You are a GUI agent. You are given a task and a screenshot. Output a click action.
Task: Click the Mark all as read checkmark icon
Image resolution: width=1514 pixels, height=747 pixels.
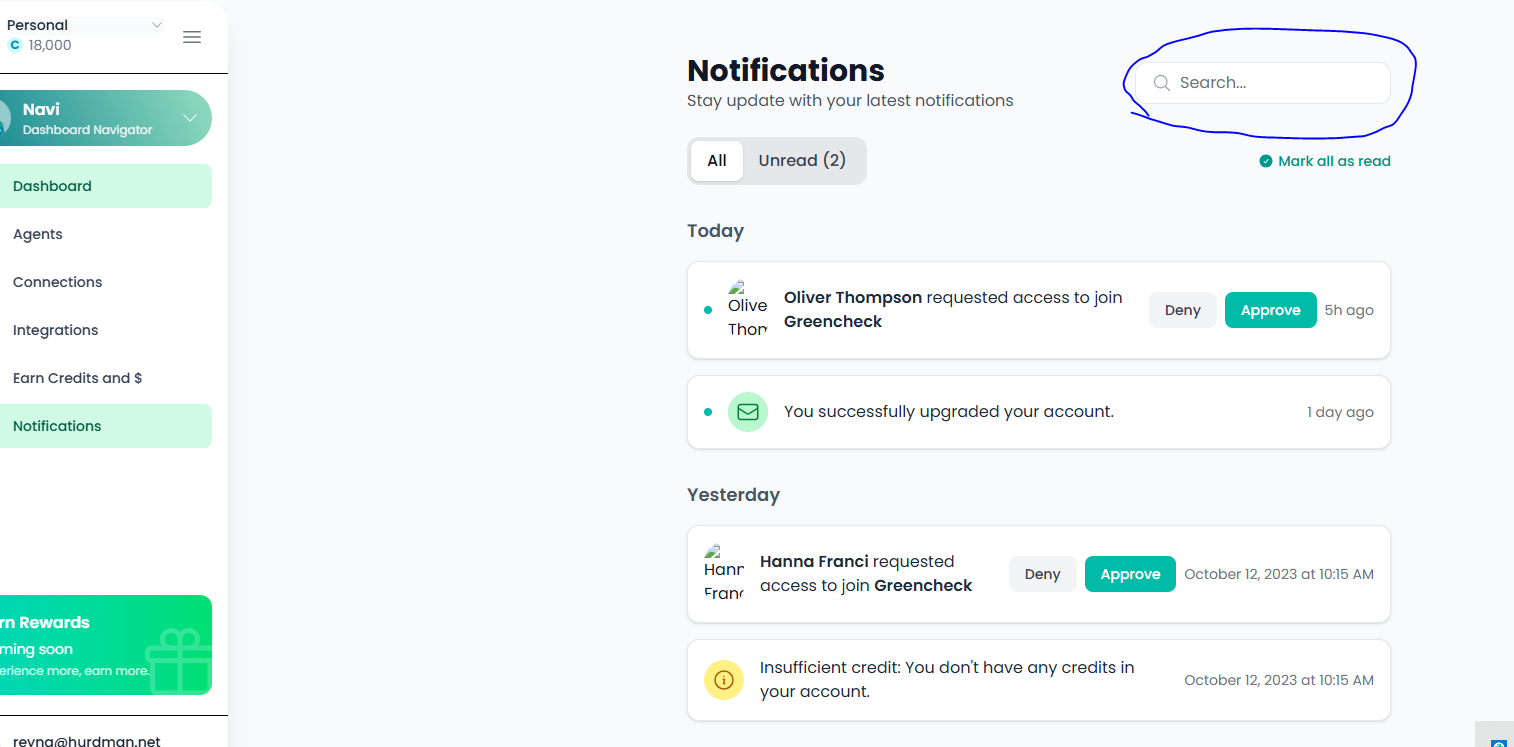pos(1266,161)
